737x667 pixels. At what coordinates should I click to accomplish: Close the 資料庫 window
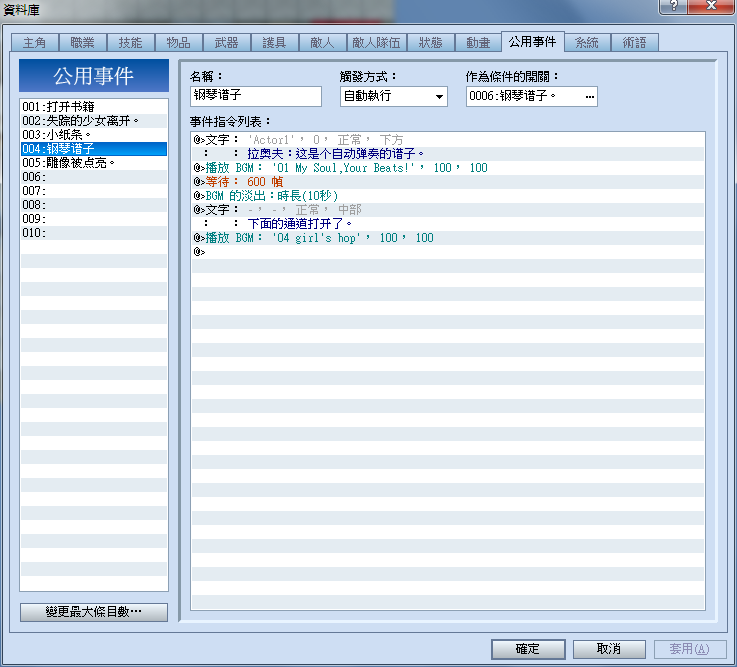711,6
